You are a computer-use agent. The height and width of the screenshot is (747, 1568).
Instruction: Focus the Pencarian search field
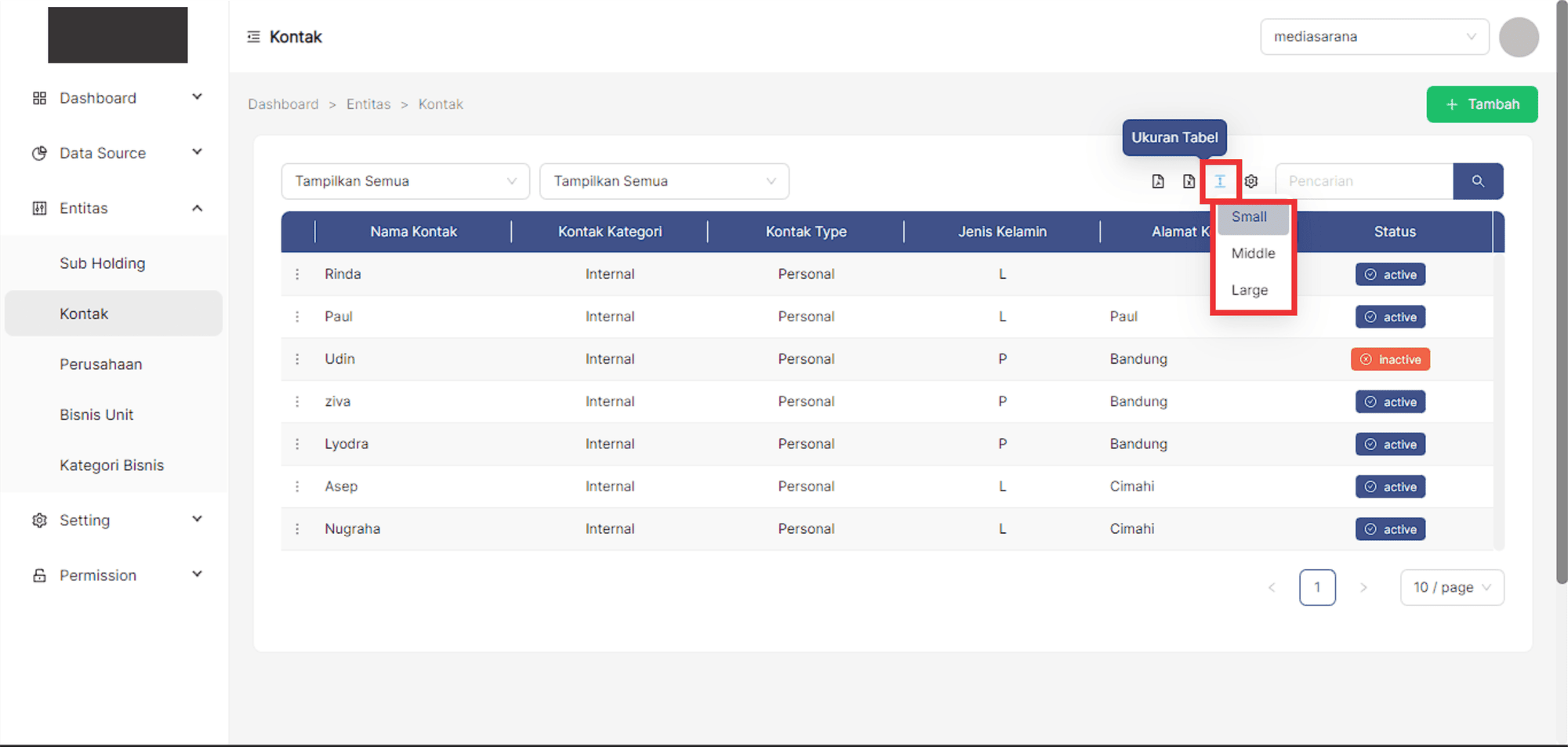point(1363,181)
